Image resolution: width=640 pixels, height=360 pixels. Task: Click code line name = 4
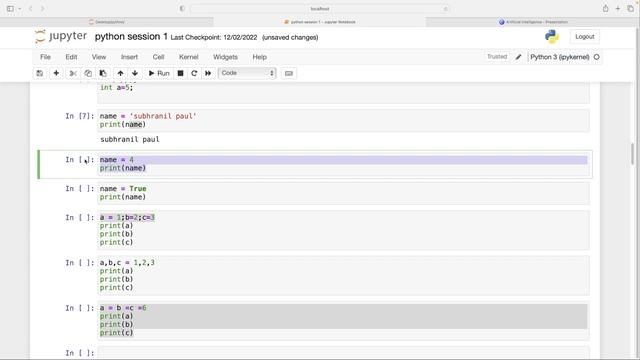117,160
